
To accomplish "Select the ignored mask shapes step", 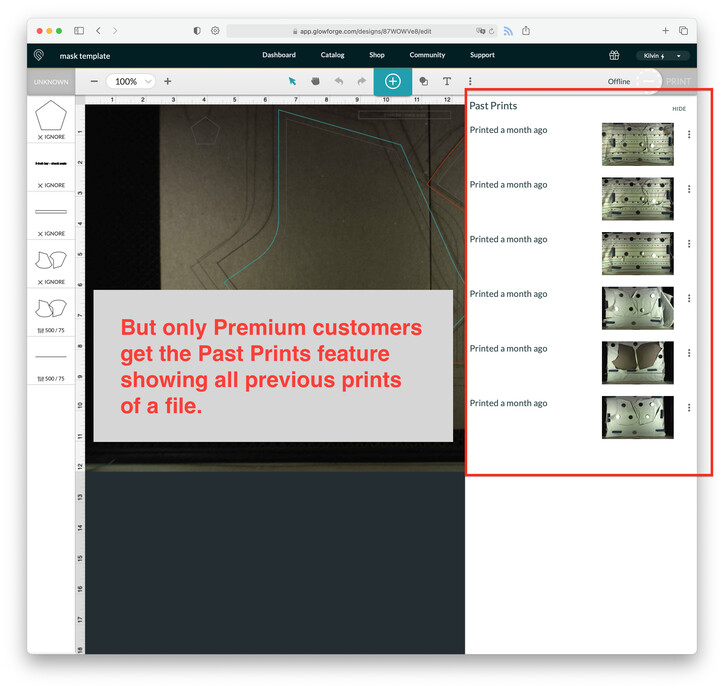I will (51, 264).
